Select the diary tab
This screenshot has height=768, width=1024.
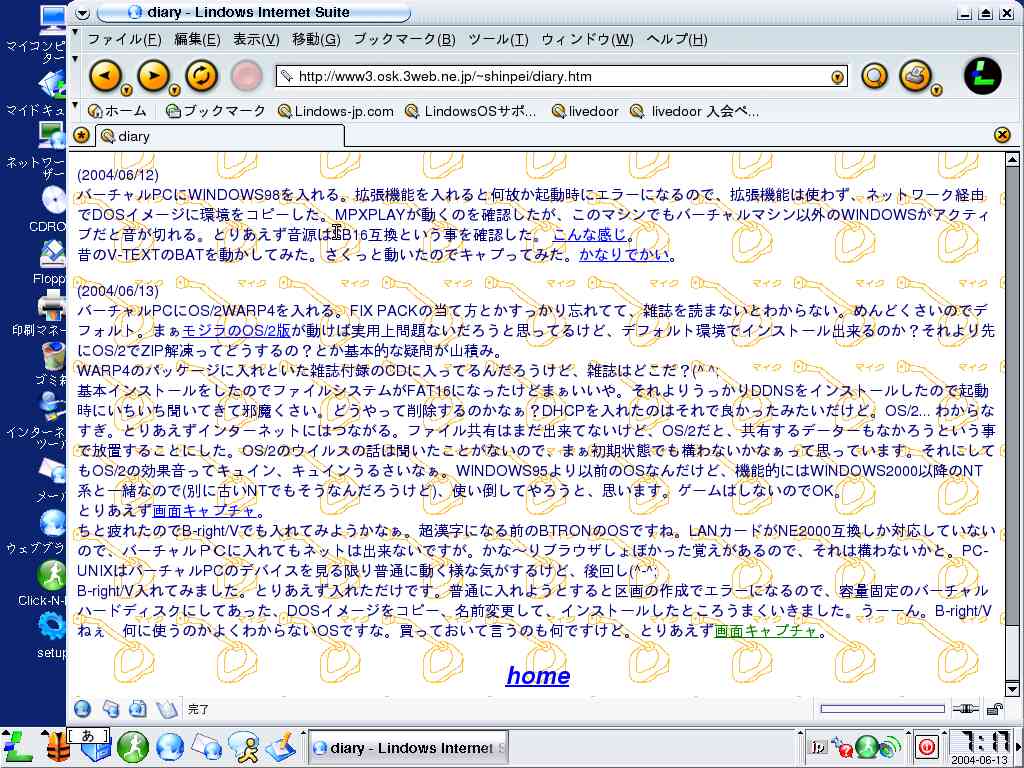point(134,136)
